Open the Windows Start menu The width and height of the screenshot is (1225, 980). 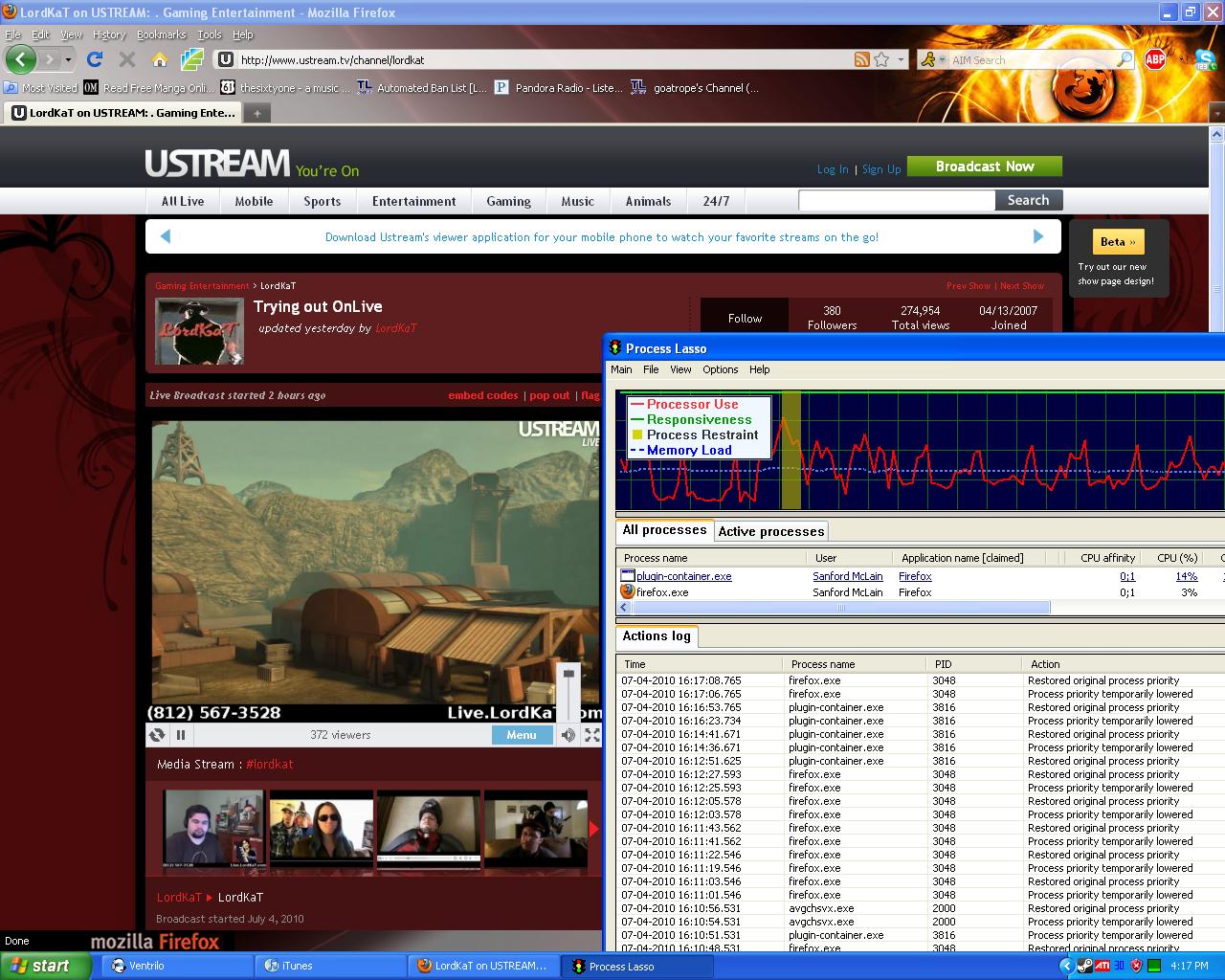[x=46, y=967]
